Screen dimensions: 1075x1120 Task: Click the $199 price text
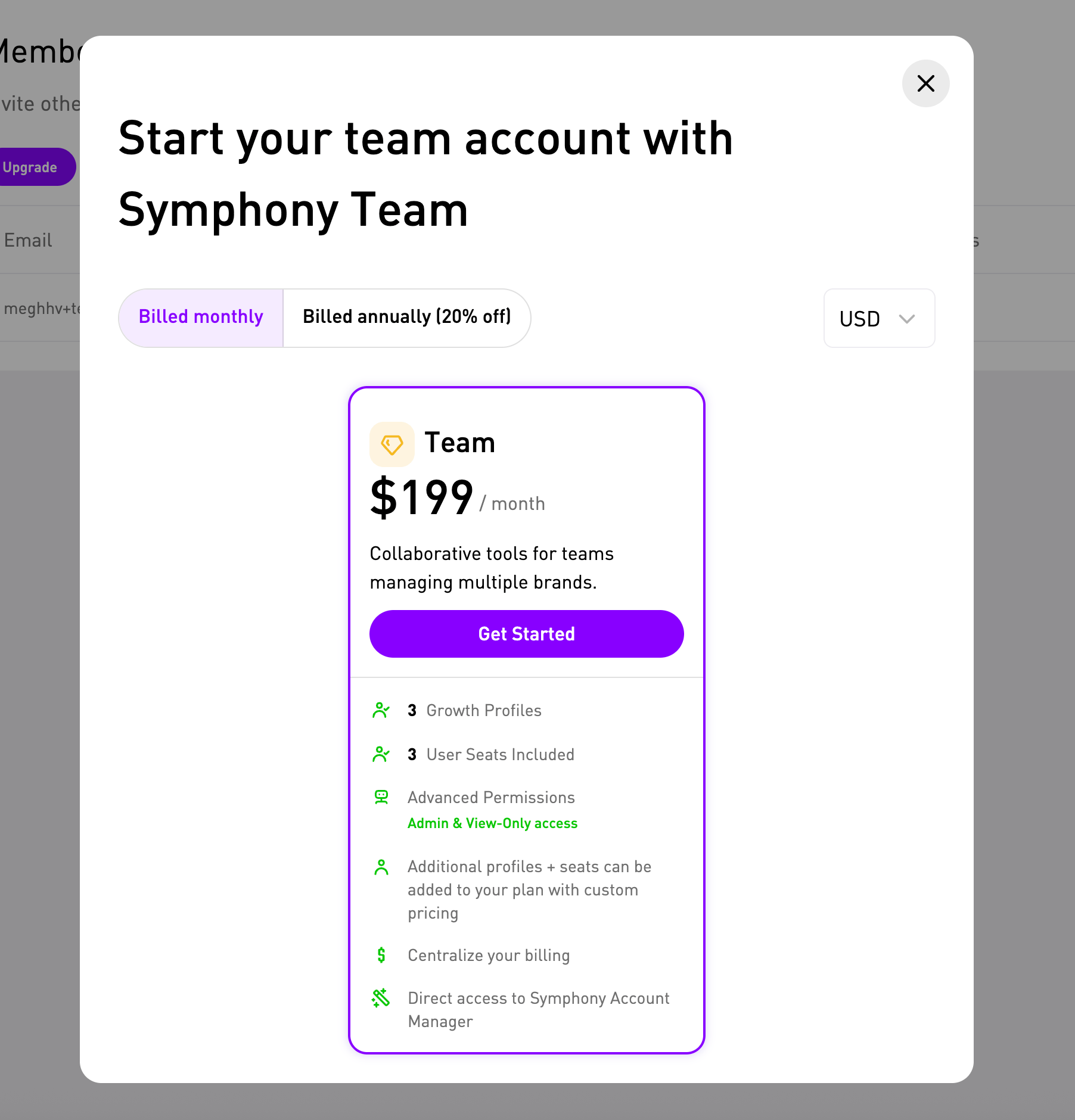421,497
